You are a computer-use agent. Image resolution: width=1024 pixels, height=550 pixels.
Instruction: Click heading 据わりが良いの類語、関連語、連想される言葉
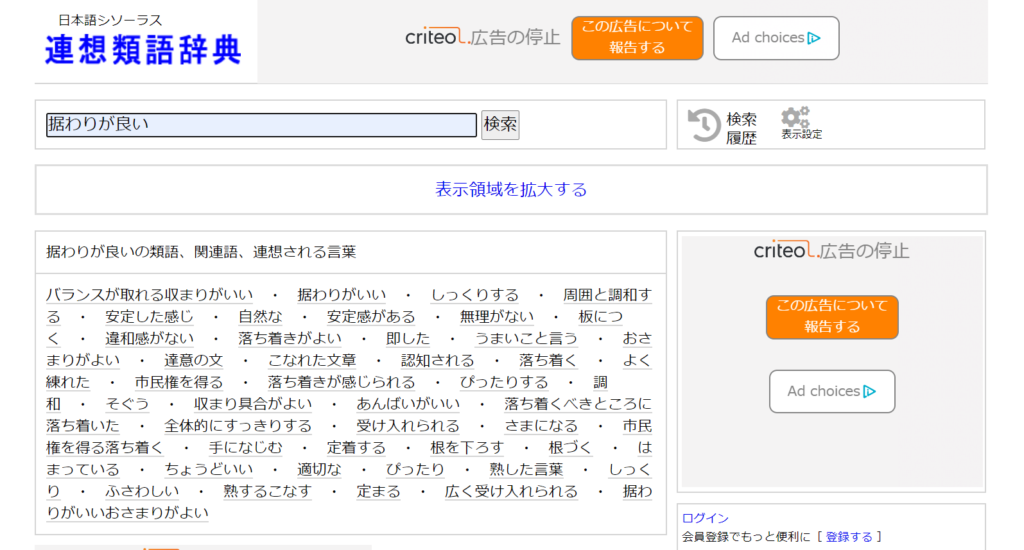pyautogui.click(x=201, y=252)
